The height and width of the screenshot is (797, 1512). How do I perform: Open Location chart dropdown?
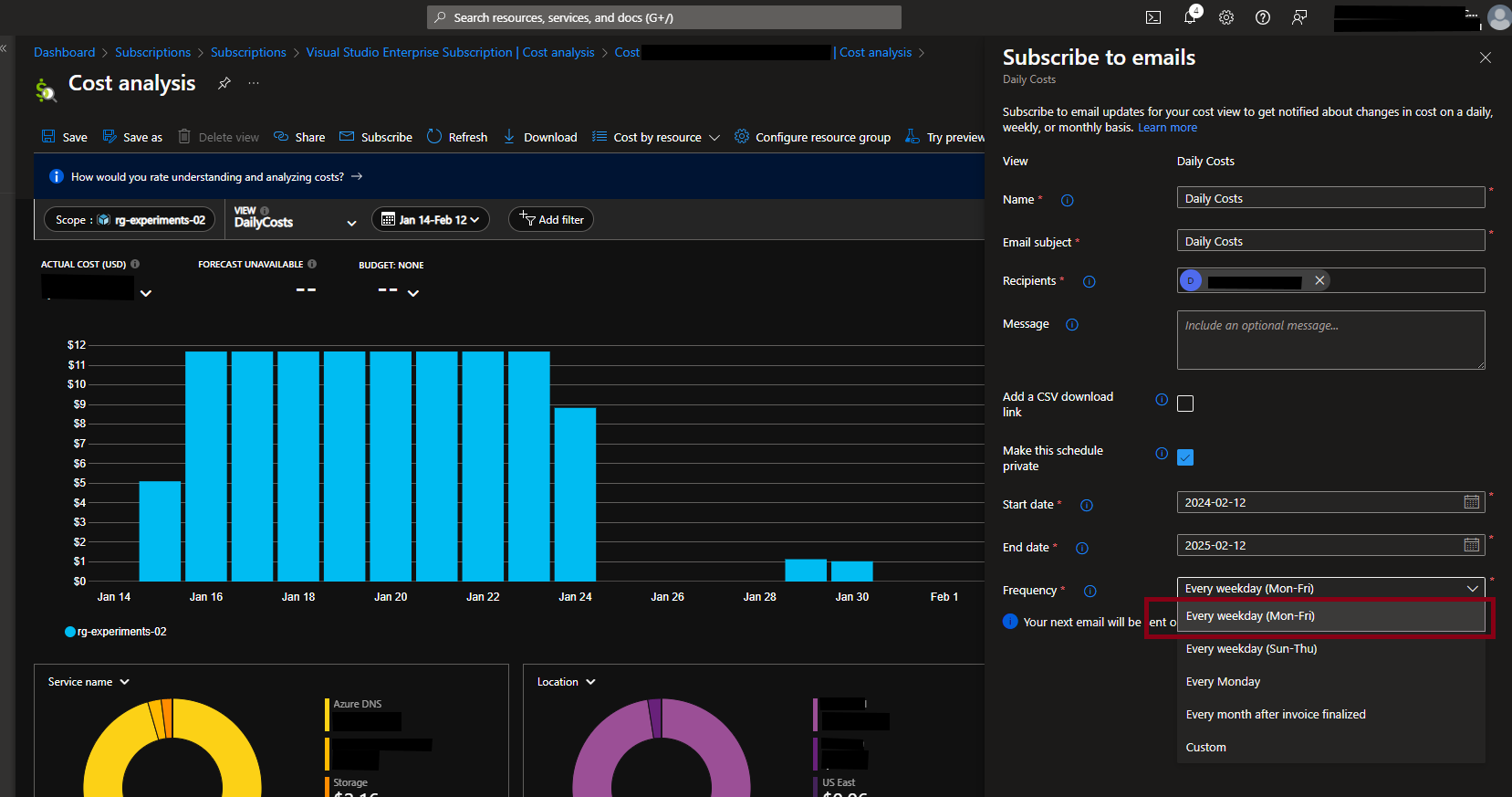(566, 682)
